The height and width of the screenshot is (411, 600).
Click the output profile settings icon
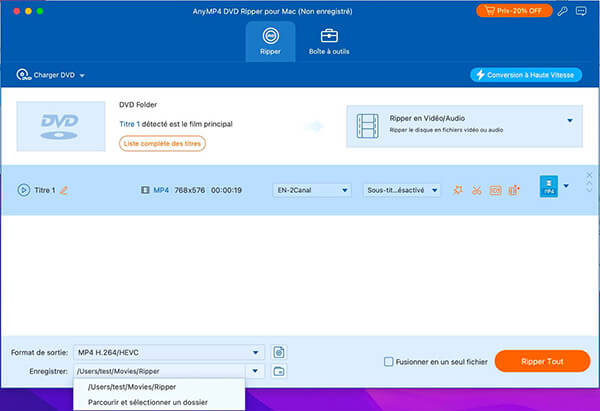tap(279, 352)
